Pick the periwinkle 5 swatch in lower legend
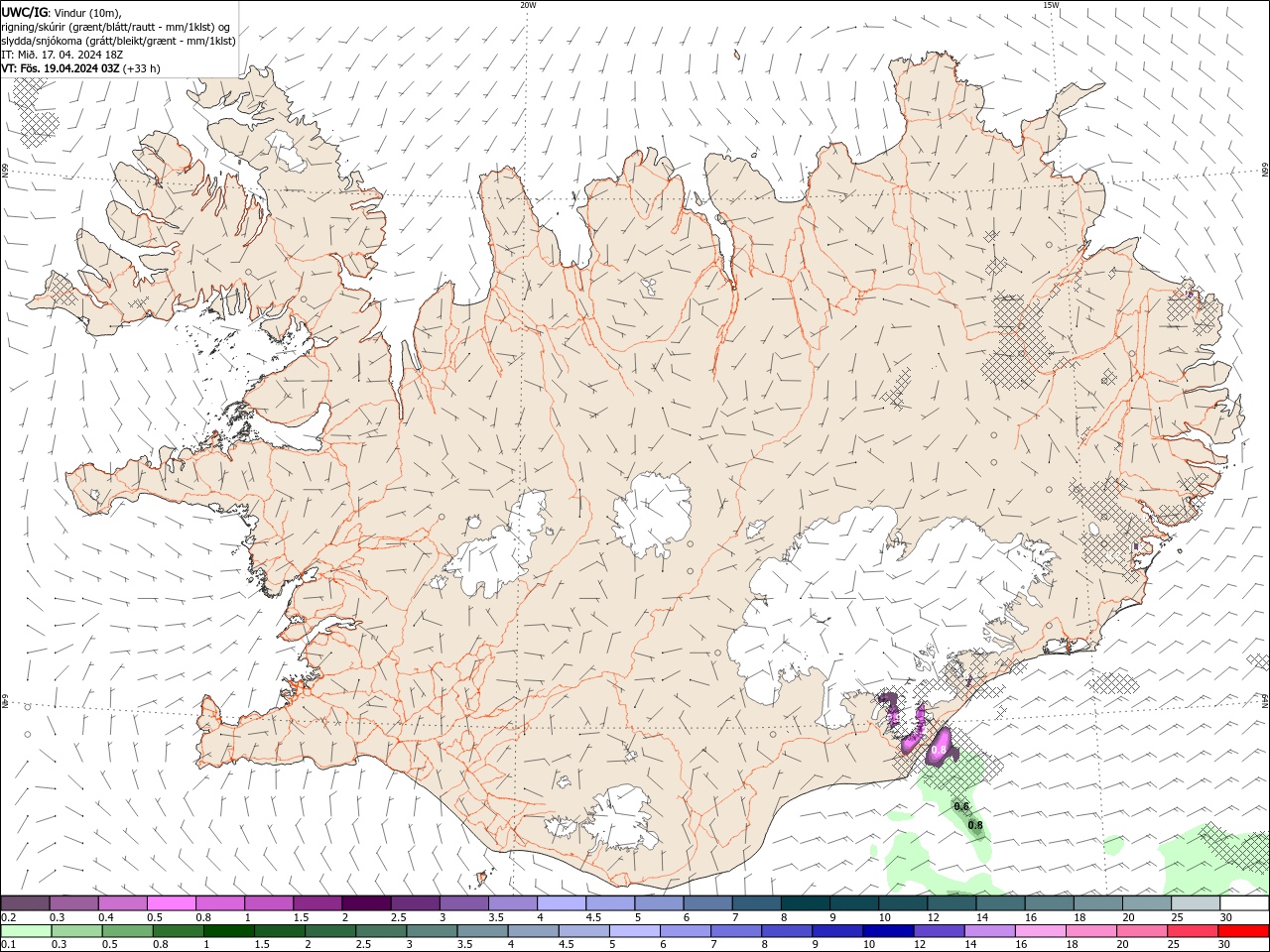 pos(635,931)
